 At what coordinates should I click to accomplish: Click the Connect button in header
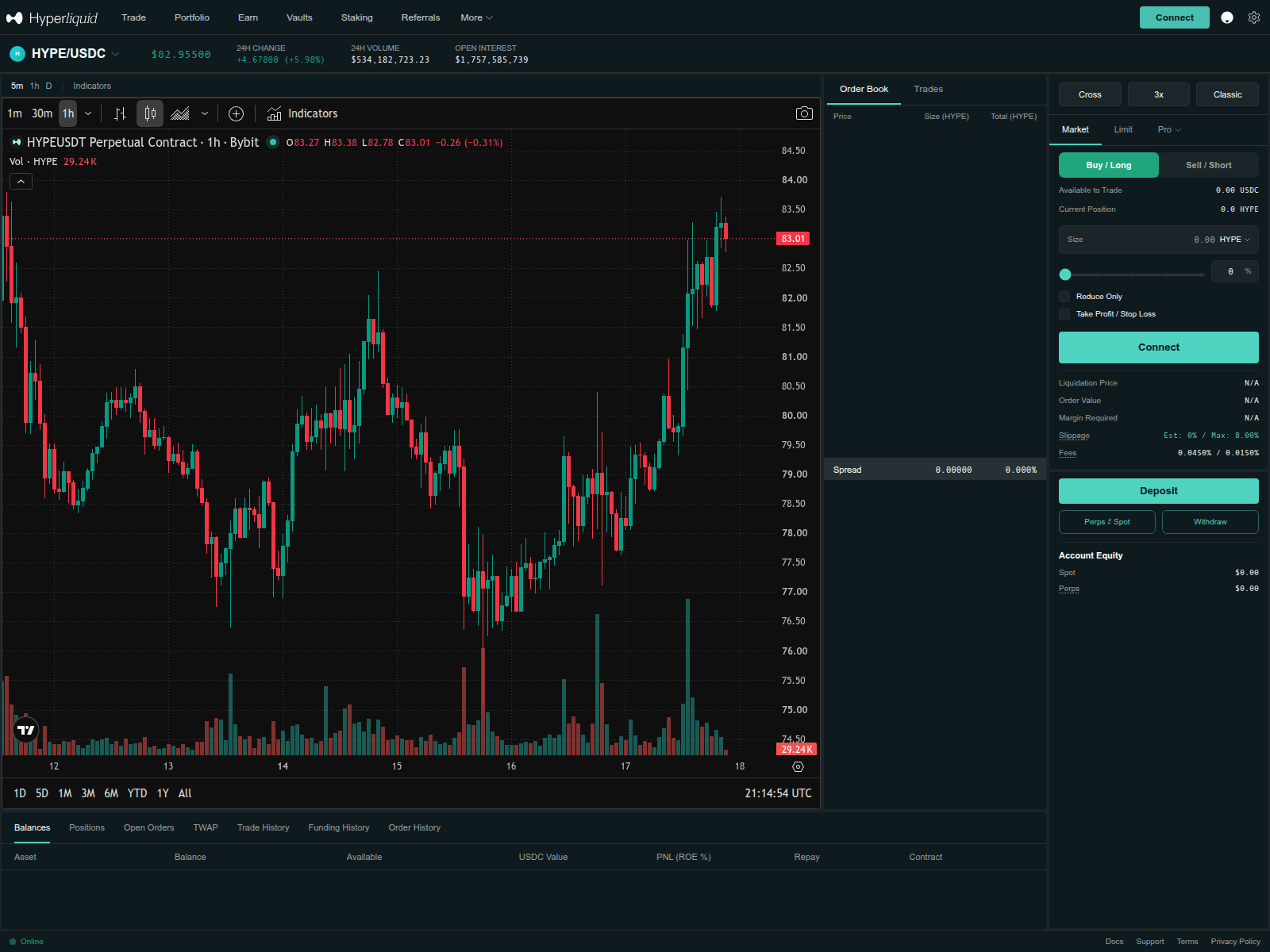[x=1175, y=17]
